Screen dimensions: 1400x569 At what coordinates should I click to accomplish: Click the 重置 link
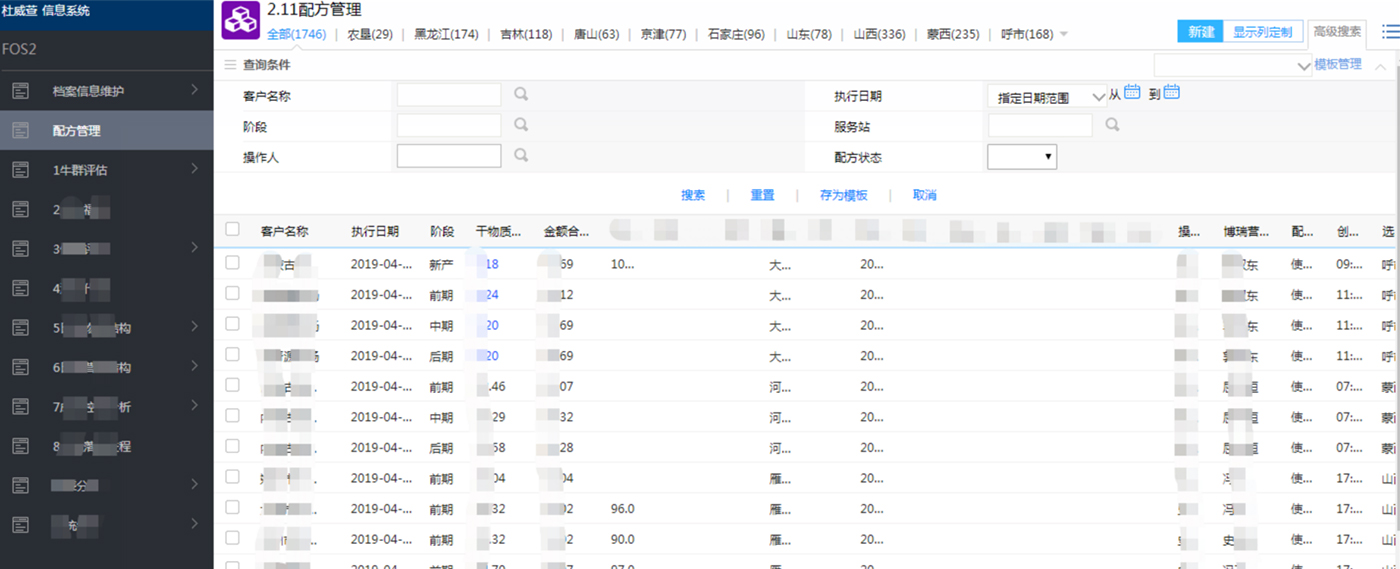(x=762, y=195)
